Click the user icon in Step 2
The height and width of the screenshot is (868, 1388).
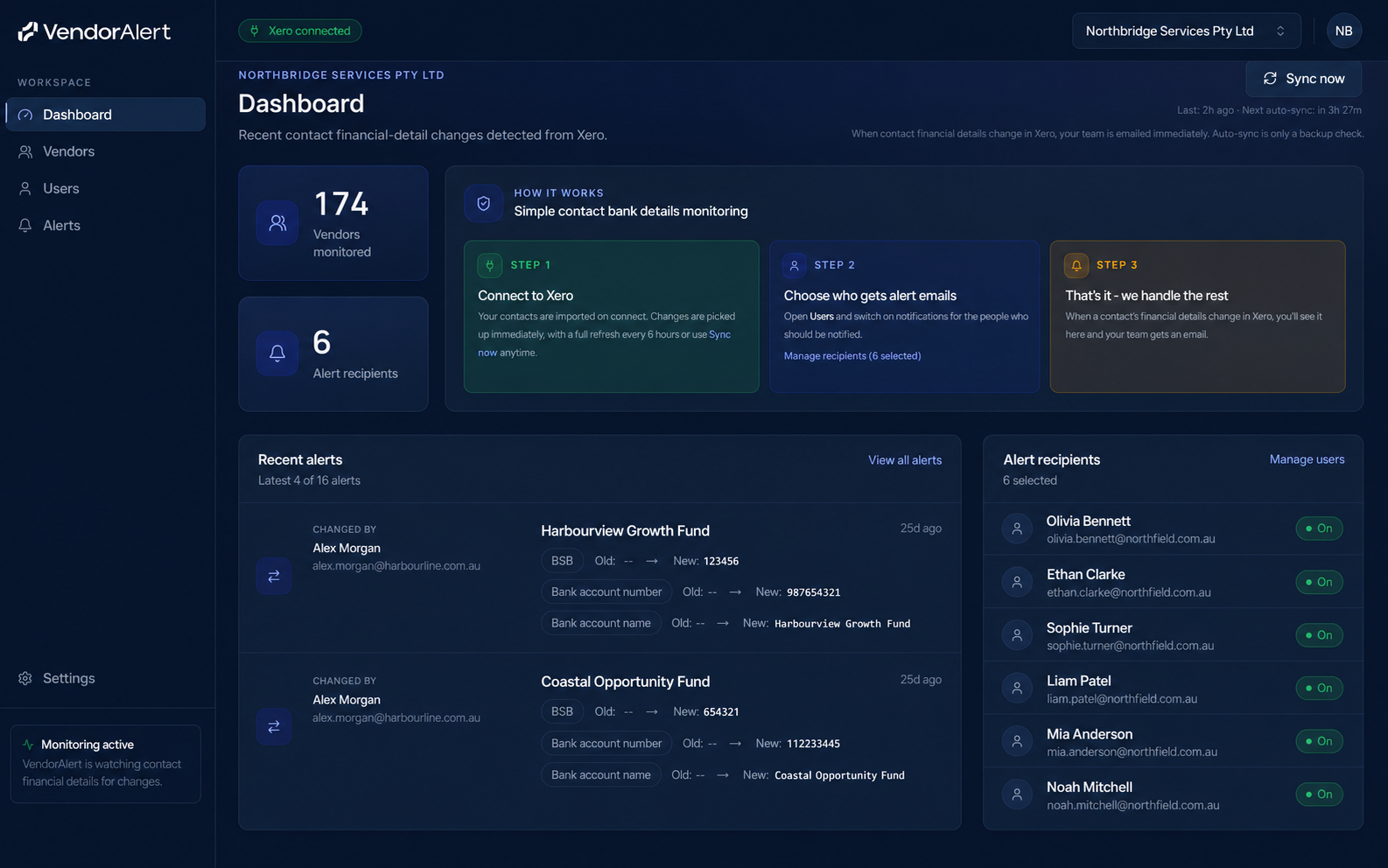point(795,265)
